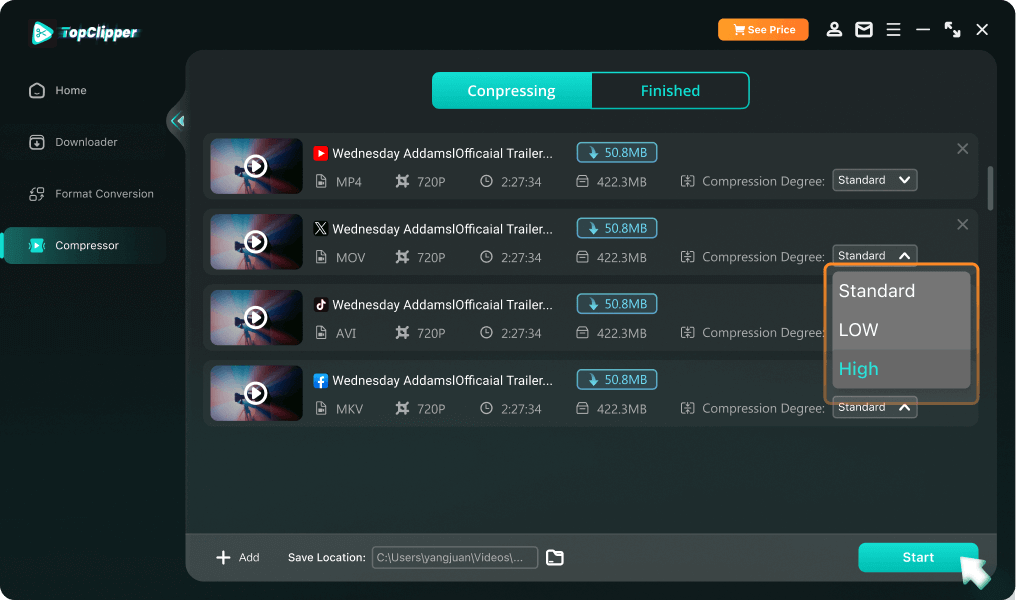Viewport: 1016px width, 600px height.
Task: Click the video title on the MKV row
Action: click(x=443, y=381)
